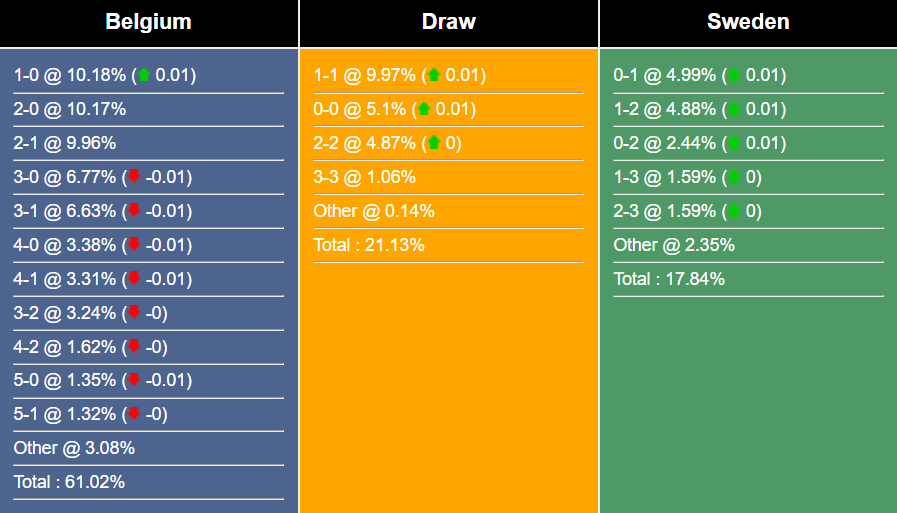Click green arrow on Sweden 1-2 row
Viewport: 897px width, 513px height.
(735, 109)
